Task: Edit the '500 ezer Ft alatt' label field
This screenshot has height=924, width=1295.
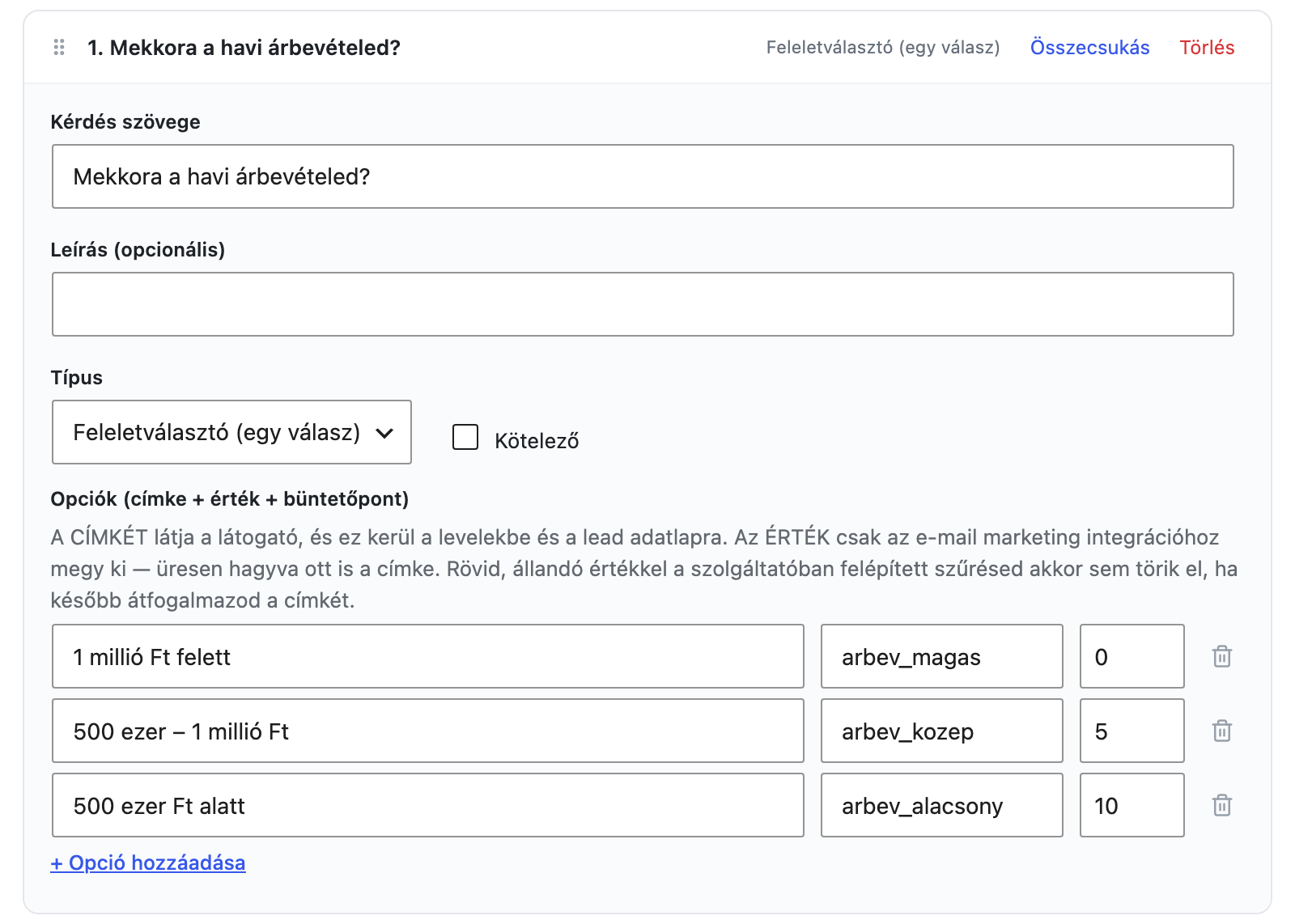Action: click(428, 805)
